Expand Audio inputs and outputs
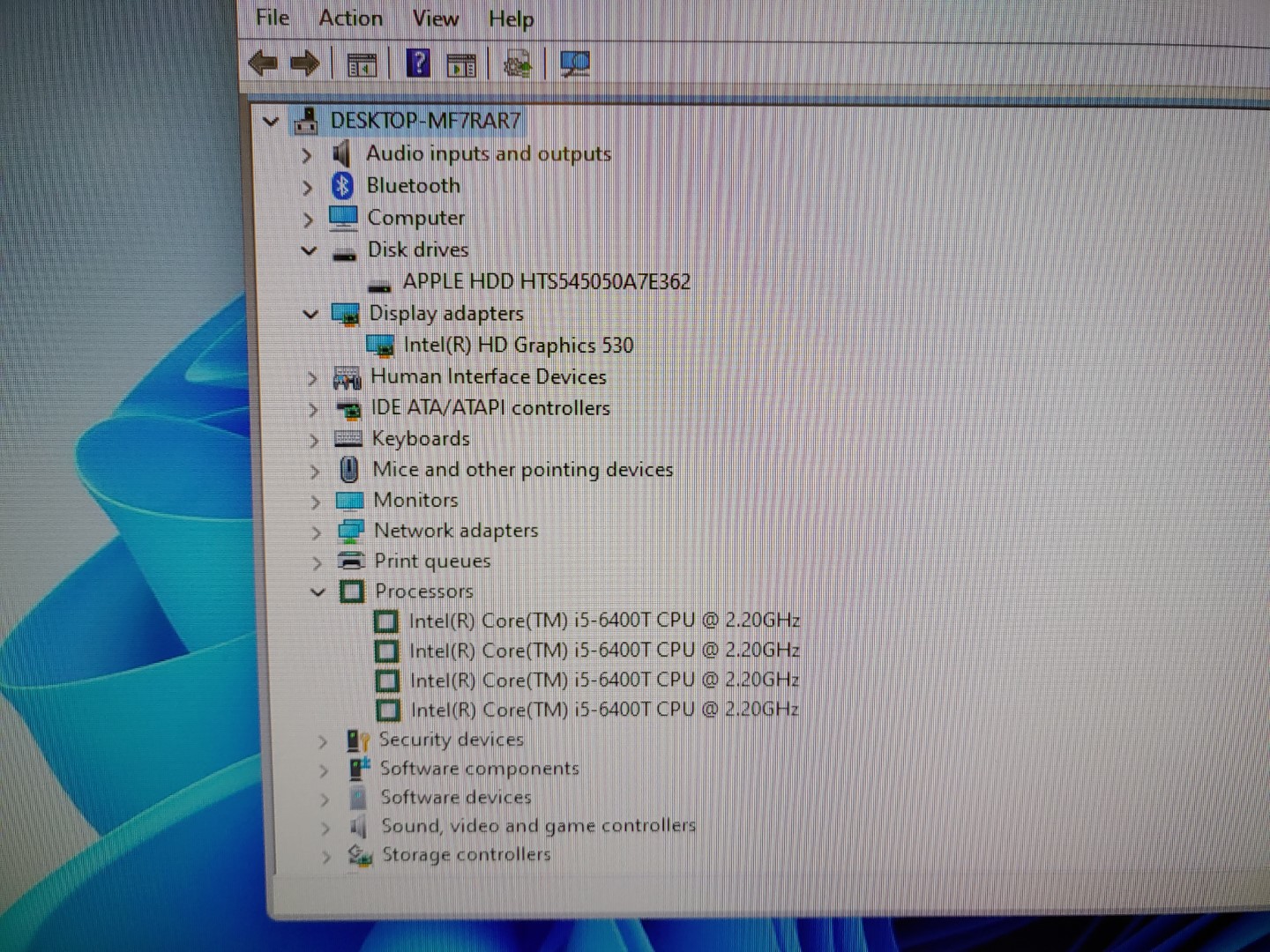1270x952 pixels. 306,155
